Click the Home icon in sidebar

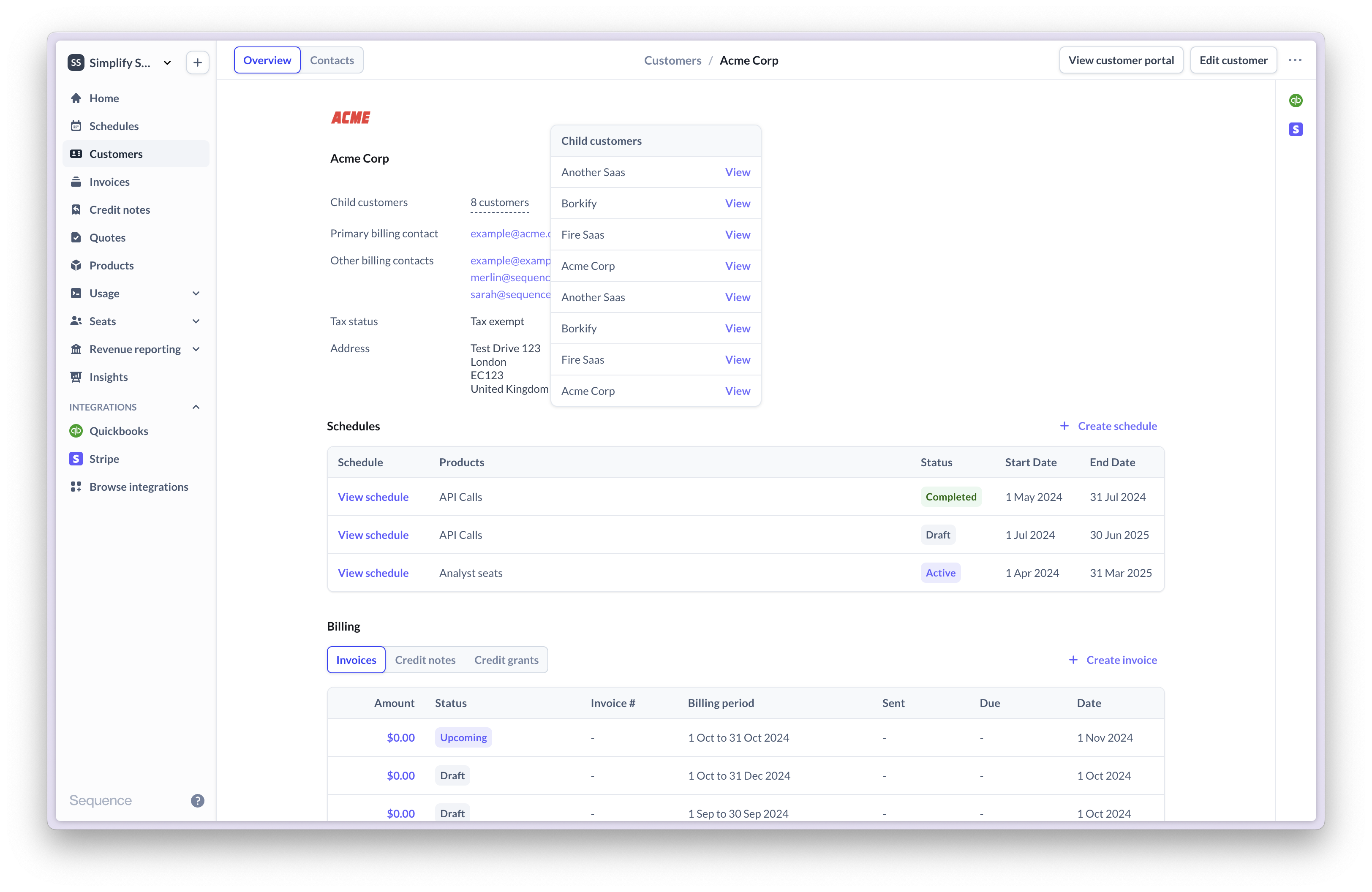coord(76,98)
